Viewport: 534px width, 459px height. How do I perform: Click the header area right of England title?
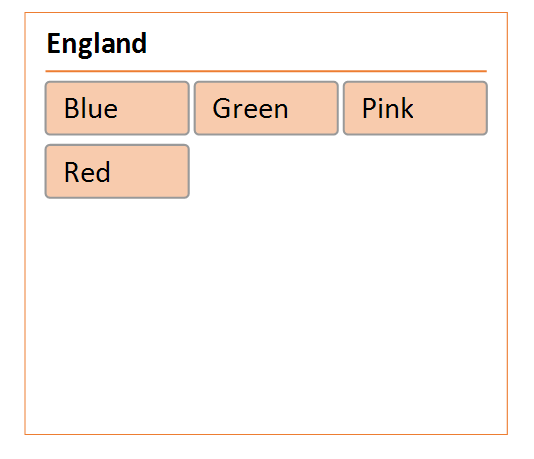point(317,43)
